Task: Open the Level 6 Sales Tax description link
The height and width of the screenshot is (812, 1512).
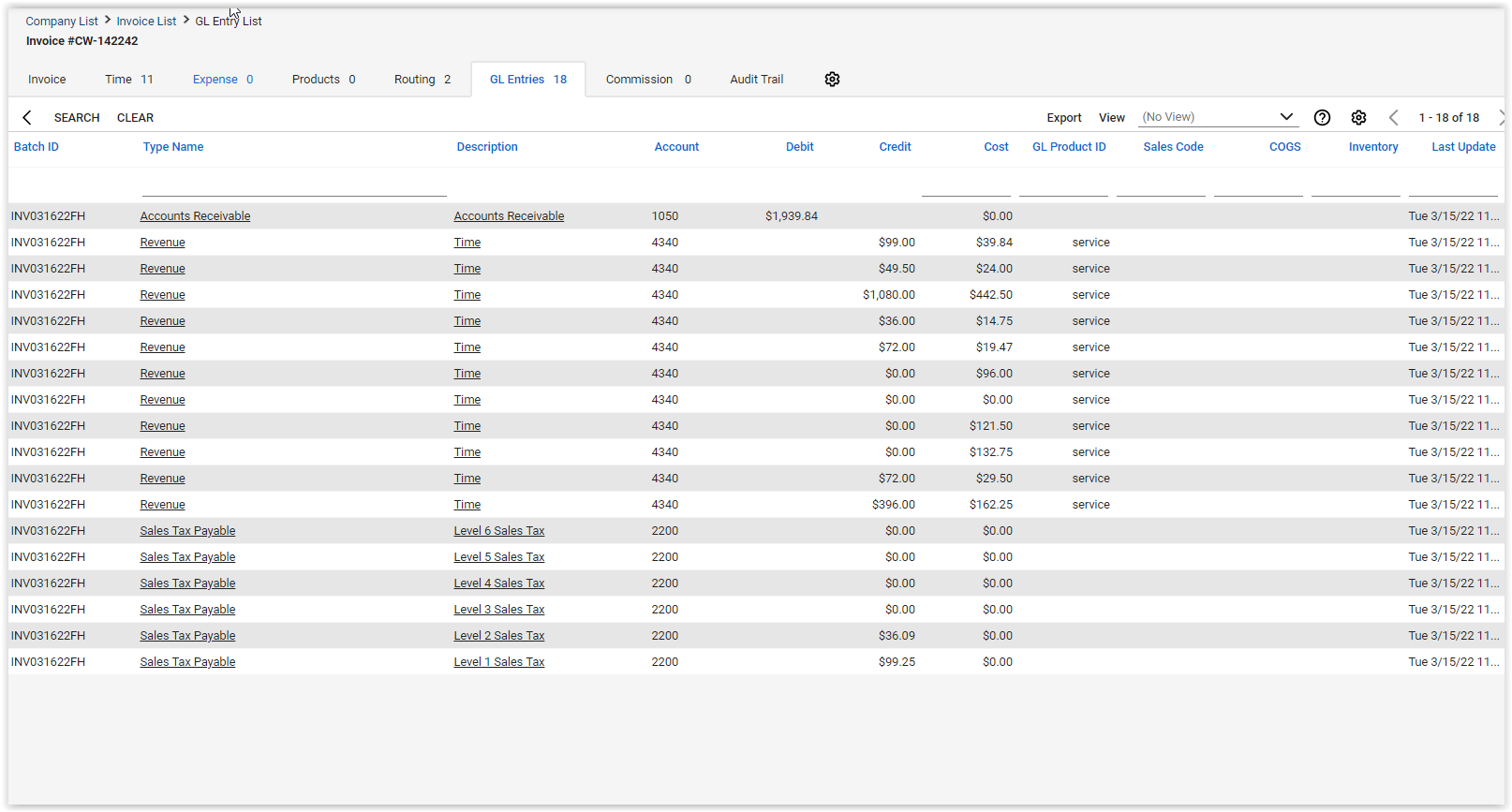Action: point(498,531)
